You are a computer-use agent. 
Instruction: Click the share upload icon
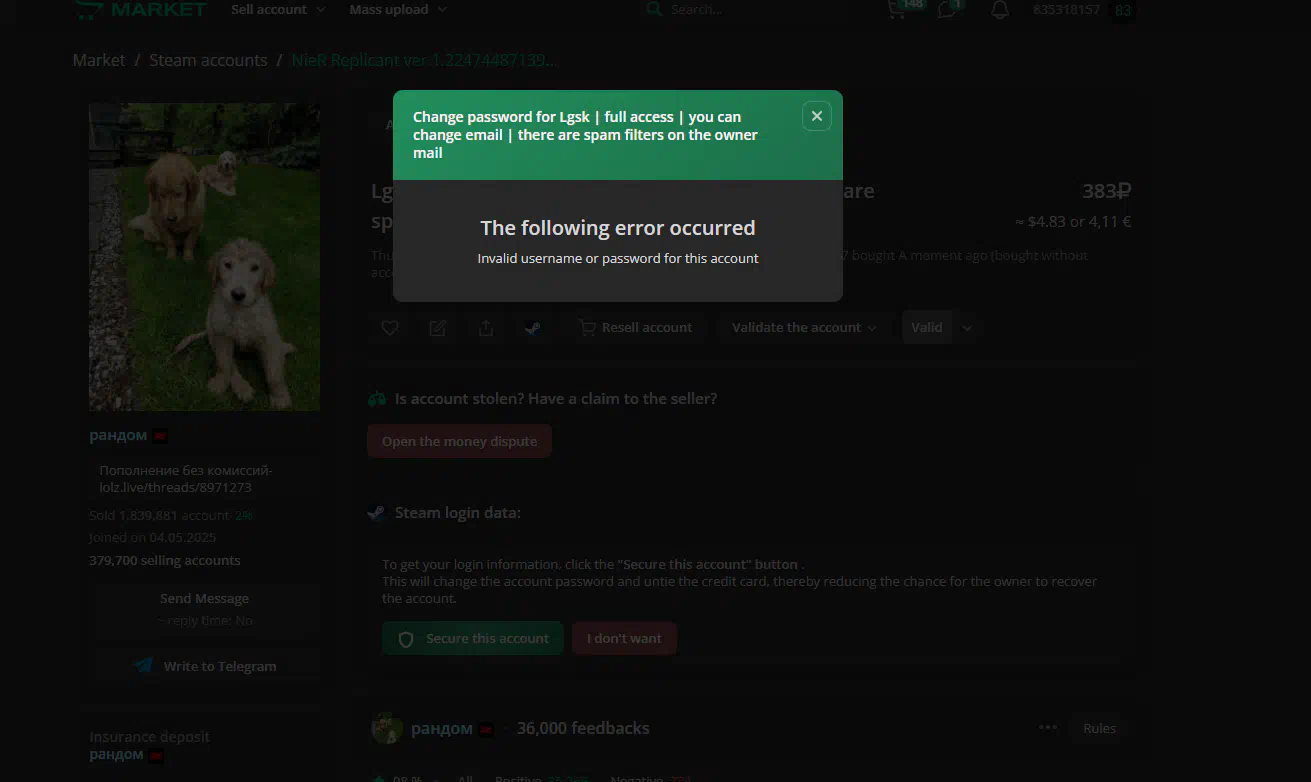click(x=486, y=328)
